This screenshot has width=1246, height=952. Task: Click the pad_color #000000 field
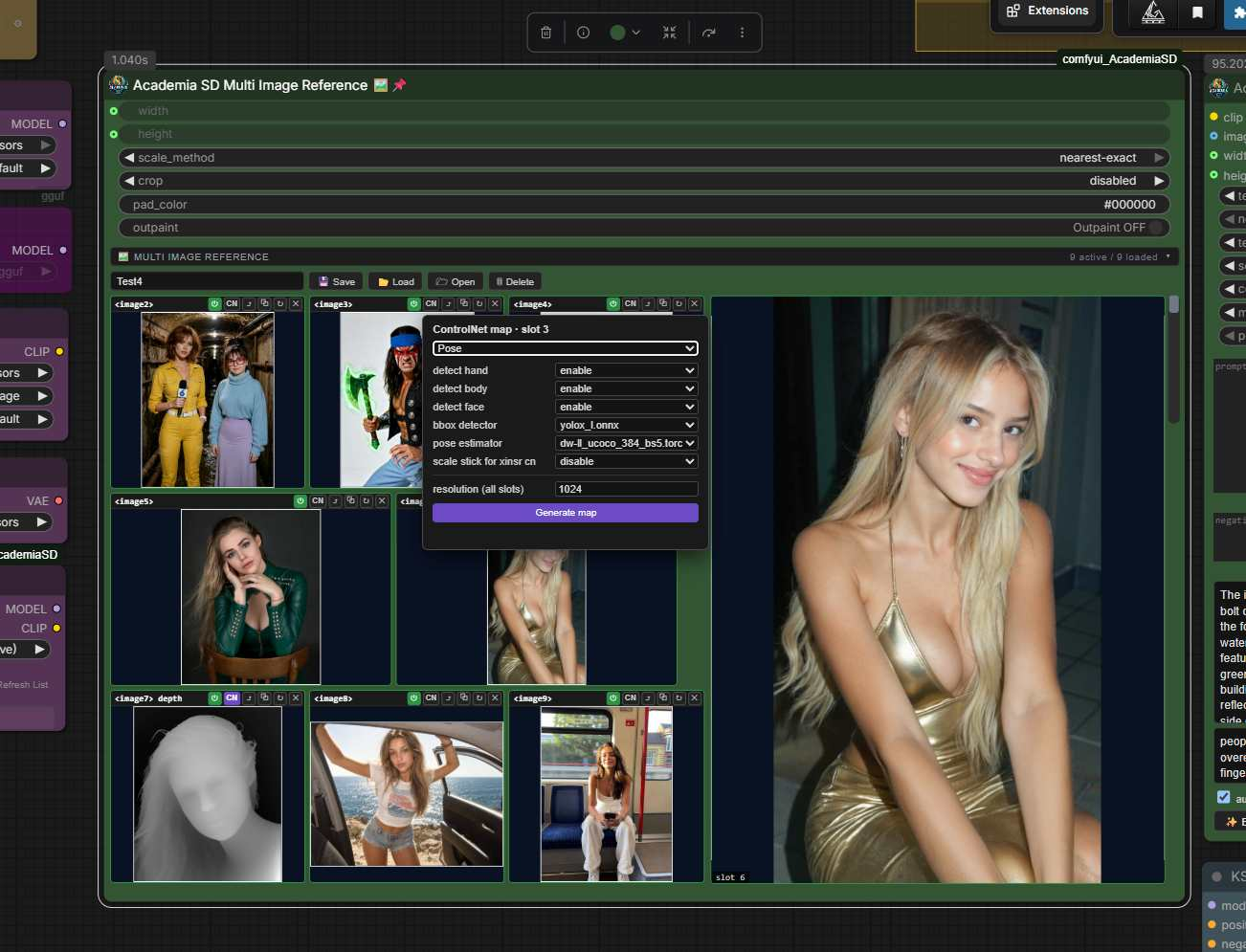coord(644,204)
